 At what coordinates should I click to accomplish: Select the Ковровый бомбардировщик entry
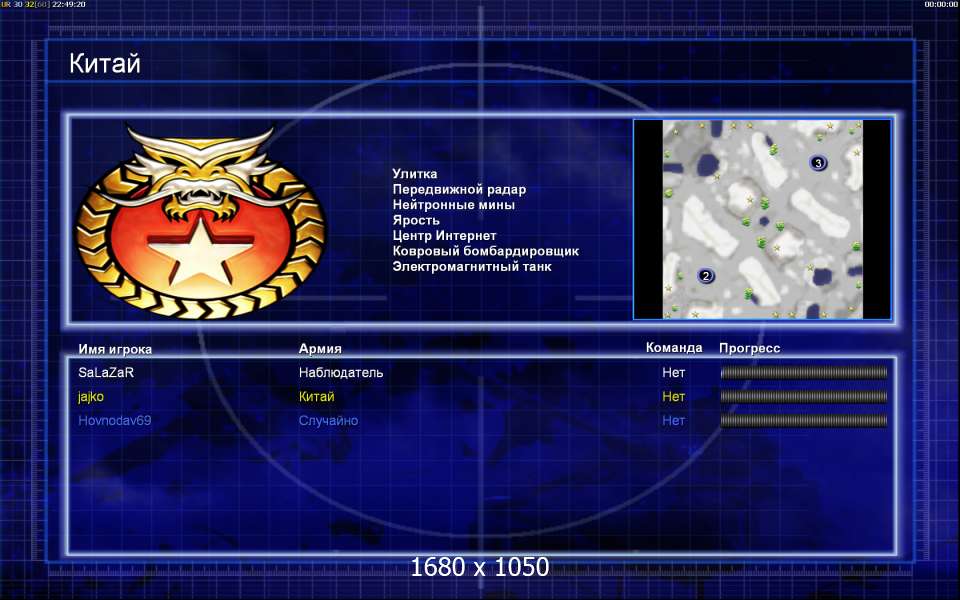(x=486, y=251)
